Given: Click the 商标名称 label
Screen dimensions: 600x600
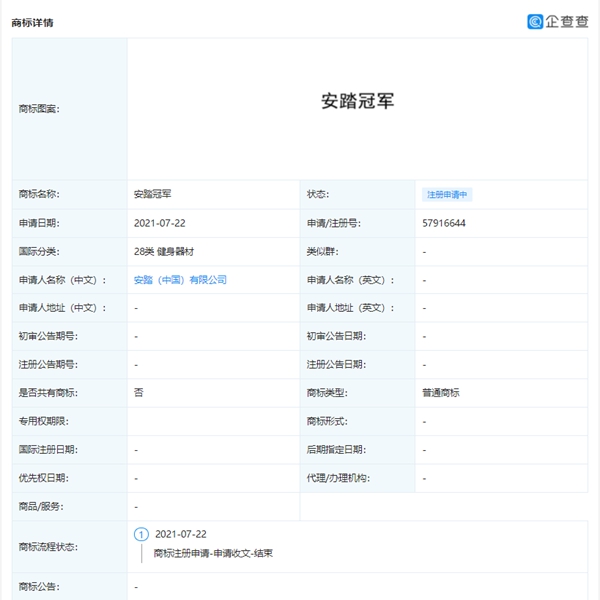Looking at the screenshot, I should [x=39, y=194].
